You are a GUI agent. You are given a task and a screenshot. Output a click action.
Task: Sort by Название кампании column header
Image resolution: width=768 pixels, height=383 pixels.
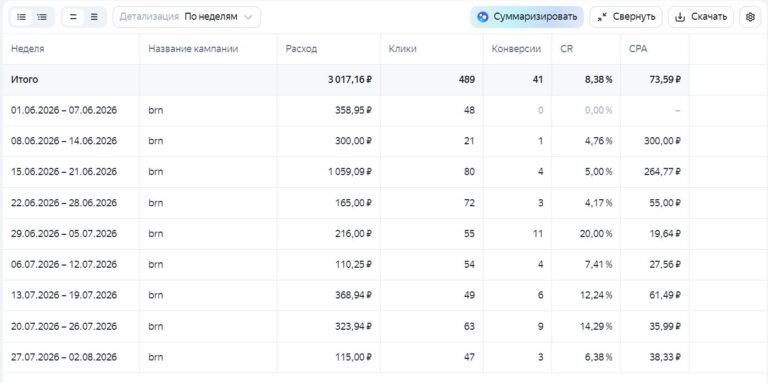pyautogui.click(x=193, y=49)
